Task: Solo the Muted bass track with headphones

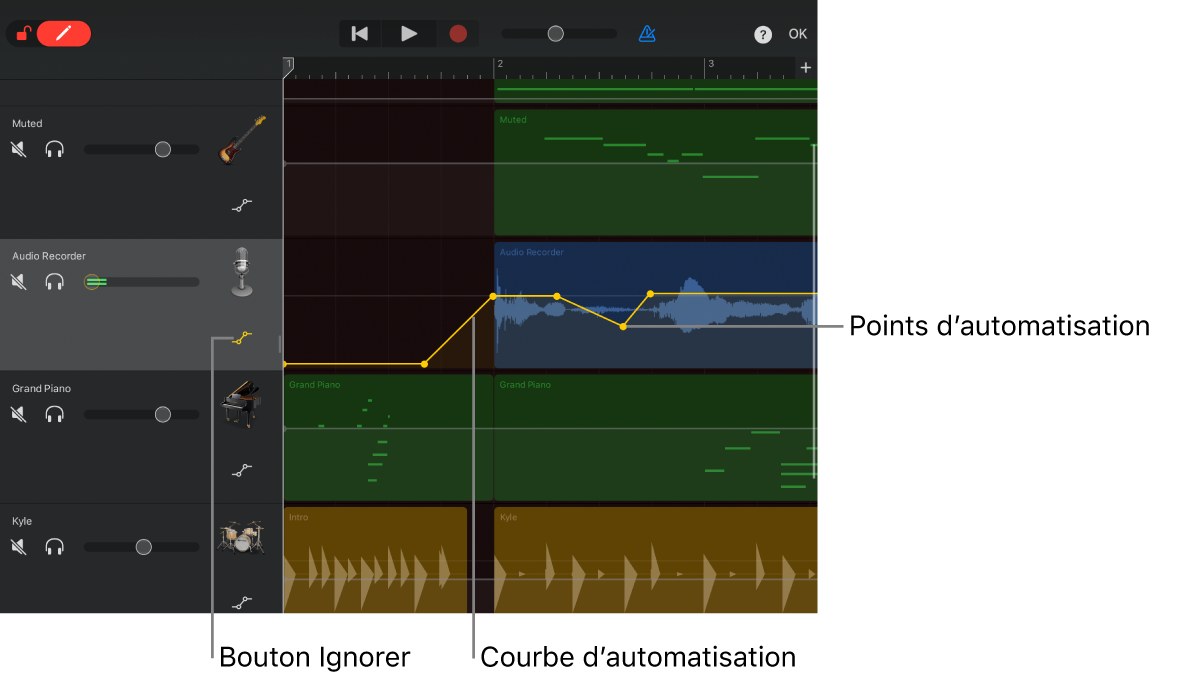Action: (x=54, y=149)
